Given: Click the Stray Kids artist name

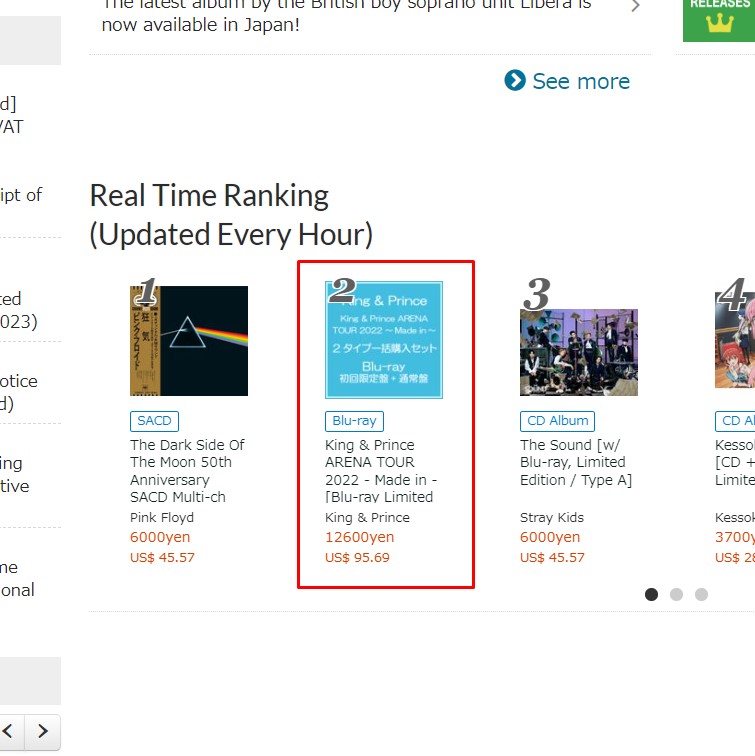Looking at the screenshot, I should (x=552, y=517).
